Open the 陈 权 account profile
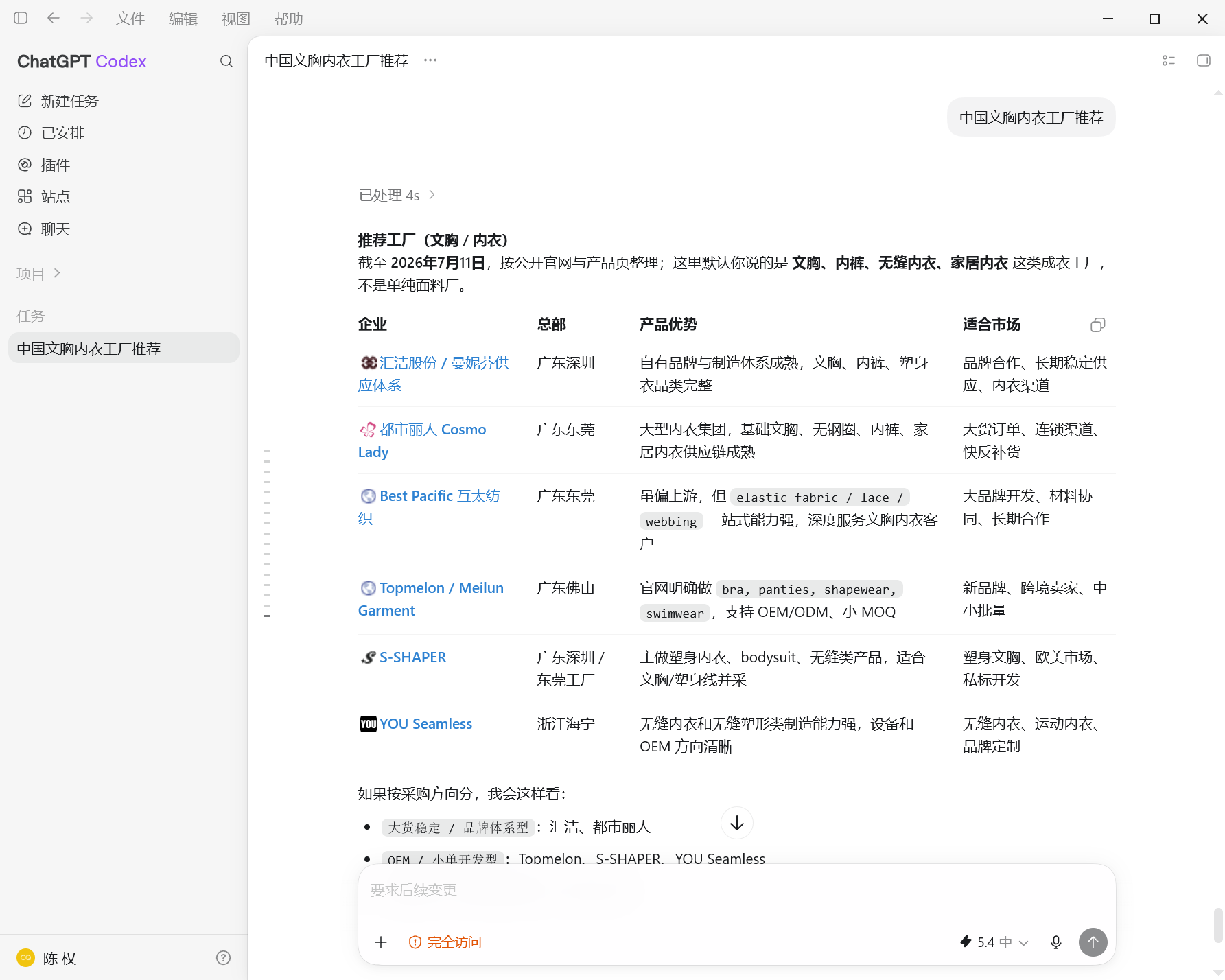Screen dimensions: 1225x980 (x=47, y=958)
